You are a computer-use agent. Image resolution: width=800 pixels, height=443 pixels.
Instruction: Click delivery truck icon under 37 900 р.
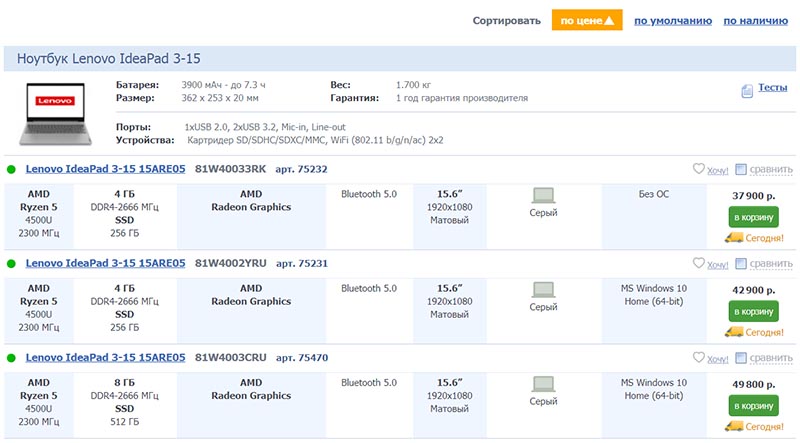734,237
